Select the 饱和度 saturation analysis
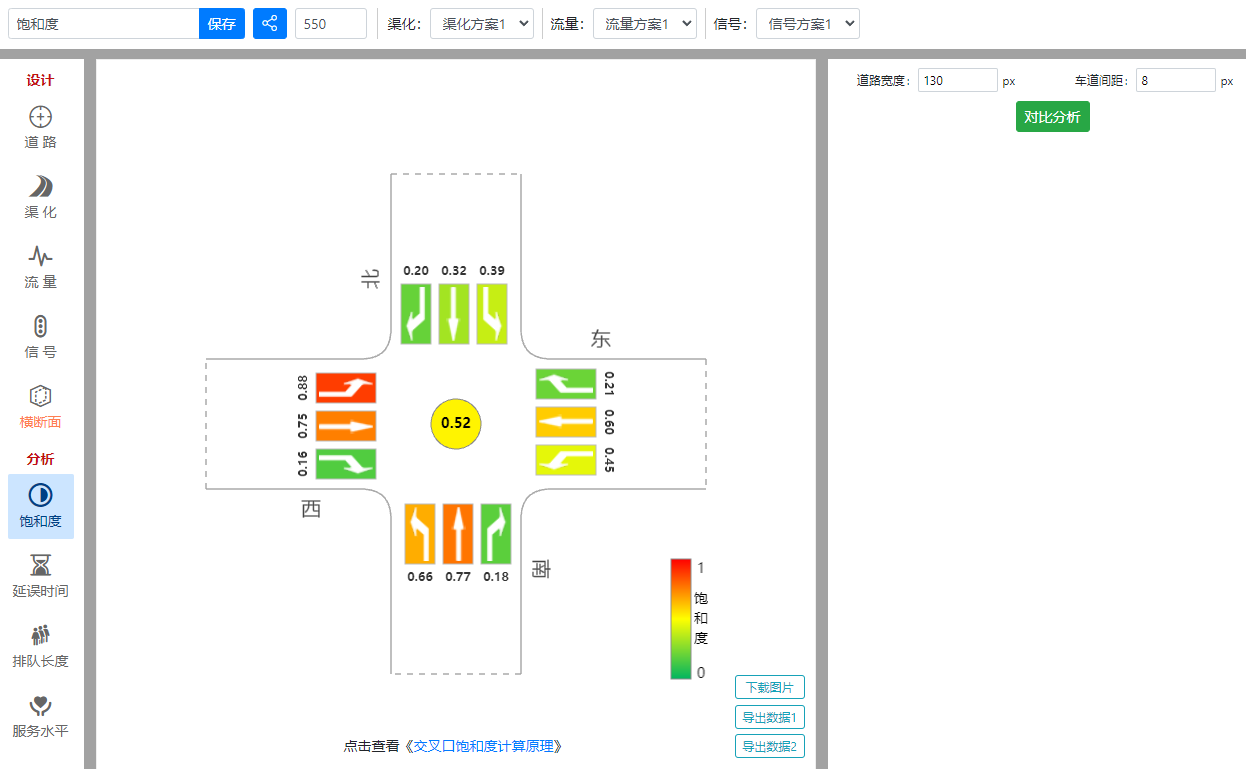Image resolution: width=1246 pixels, height=769 pixels. (x=41, y=507)
